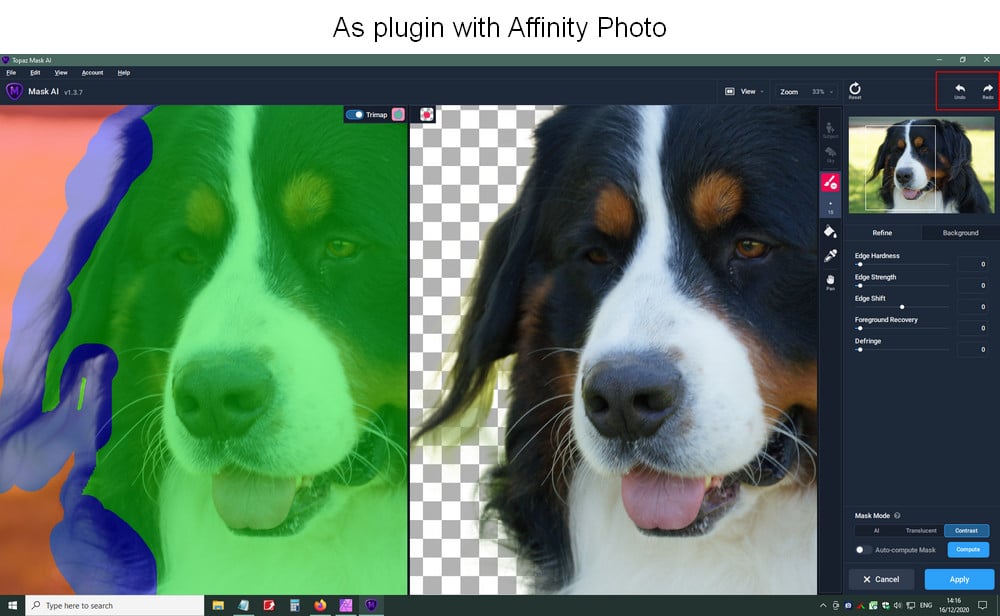This screenshot has height=616, width=1000.
Task: Click the Apply button
Action: click(959, 579)
